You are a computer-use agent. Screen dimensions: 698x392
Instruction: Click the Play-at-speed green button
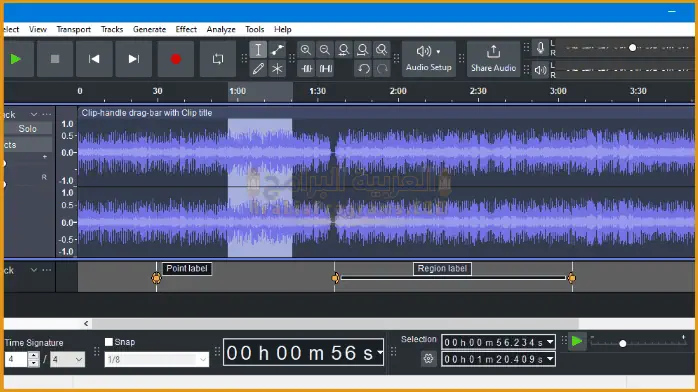pos(577,342)
